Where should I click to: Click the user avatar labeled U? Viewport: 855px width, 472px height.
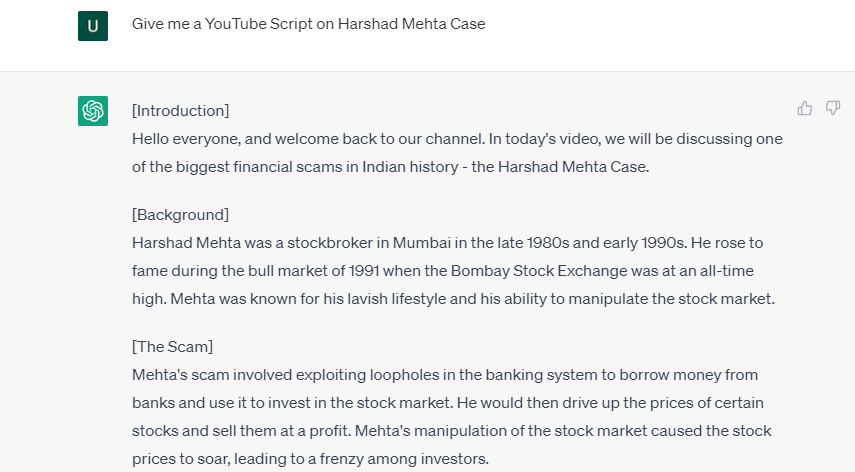[93, 25]
